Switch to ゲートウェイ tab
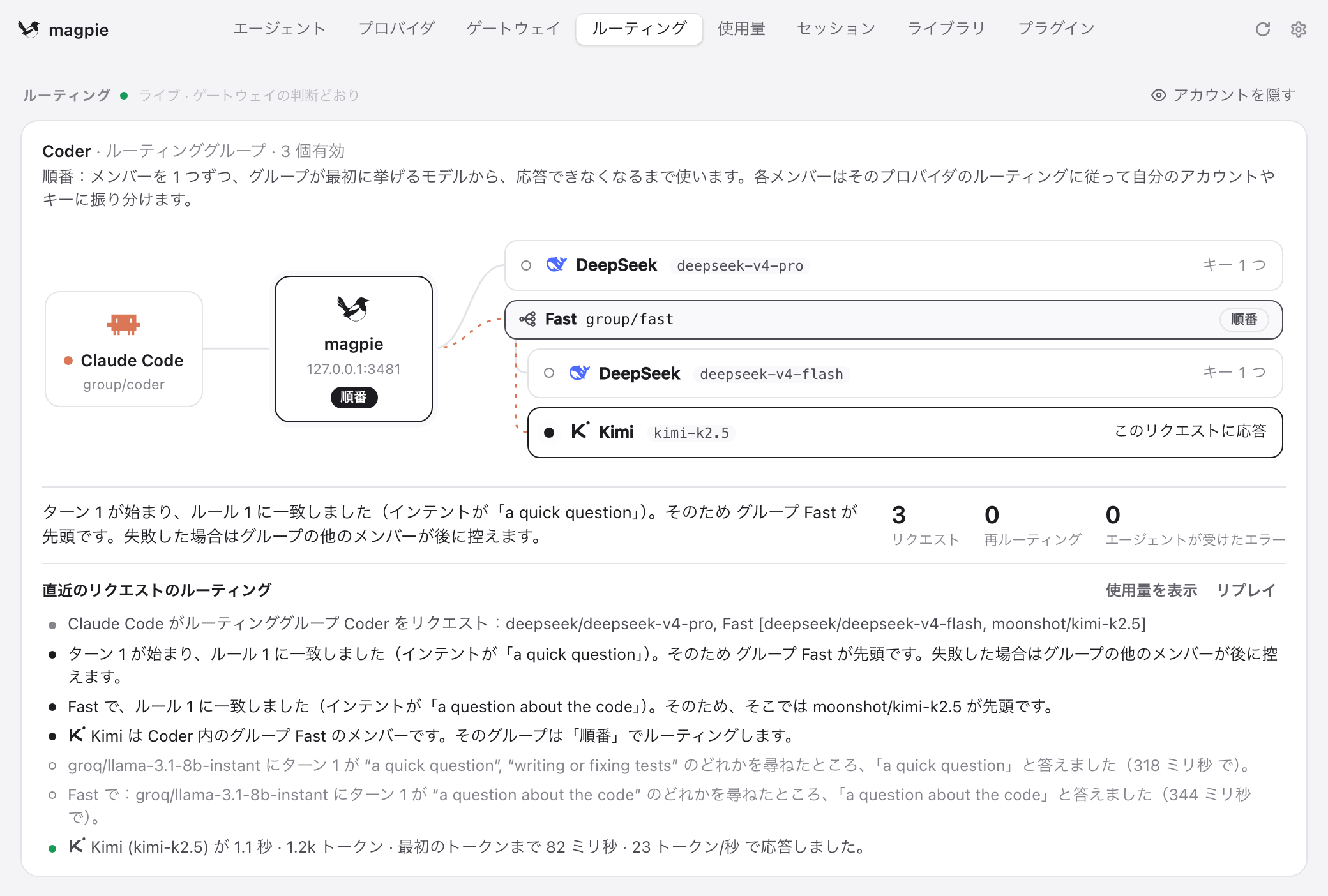Viewport: 1328px width, 896px height. coord(513,29)
